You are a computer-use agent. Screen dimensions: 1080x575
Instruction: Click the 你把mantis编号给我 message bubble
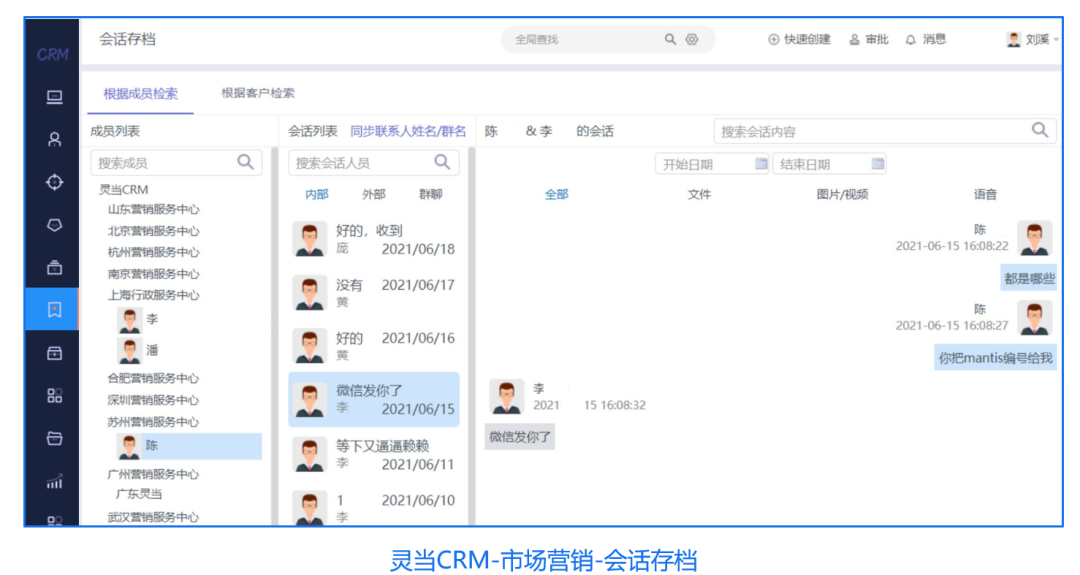click(x=995, y=358)
